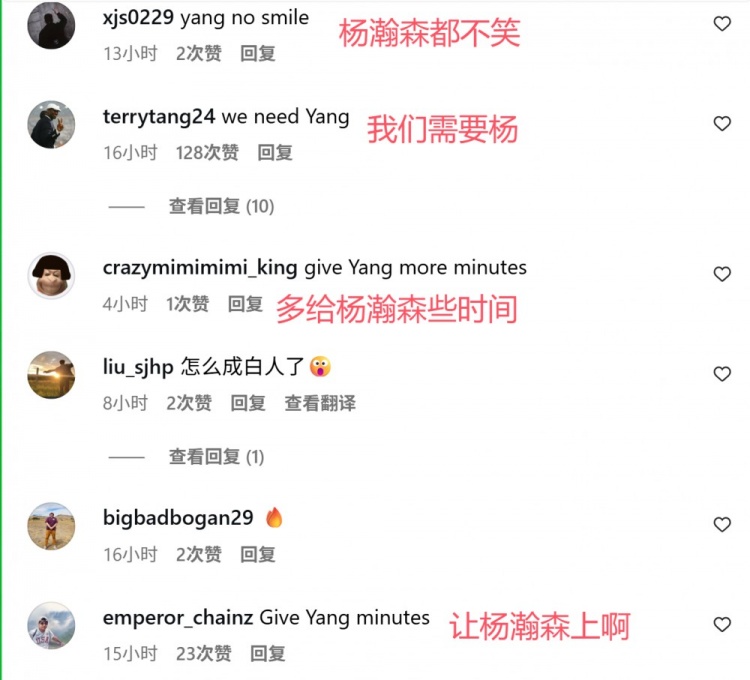Viewport: 750px width, 680px height.
Task: Click 查看翻译 on liu_sjhp's comment
Action: (x=320, y=403)
